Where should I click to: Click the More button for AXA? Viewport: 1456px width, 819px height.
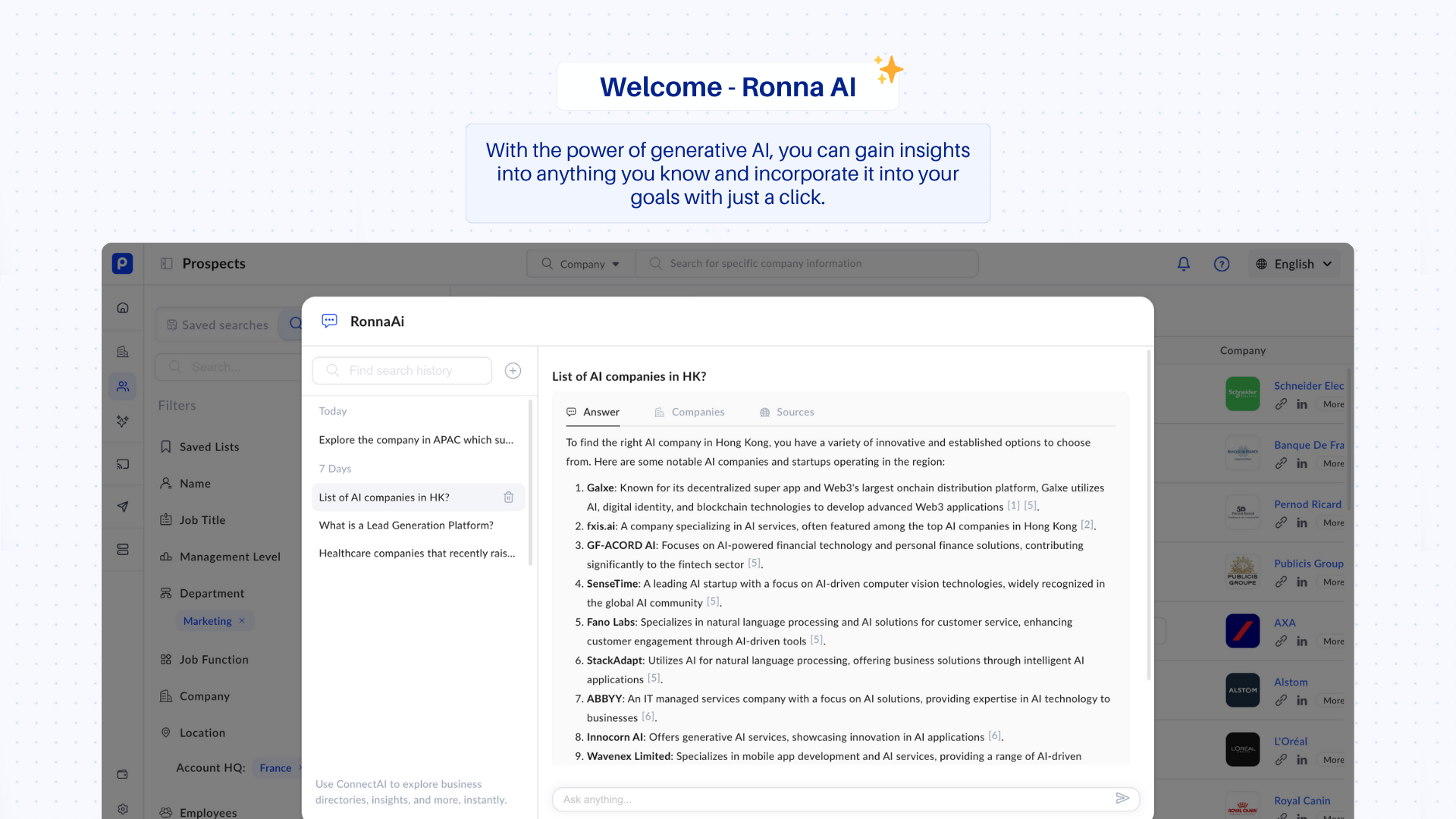point(1333,642)
